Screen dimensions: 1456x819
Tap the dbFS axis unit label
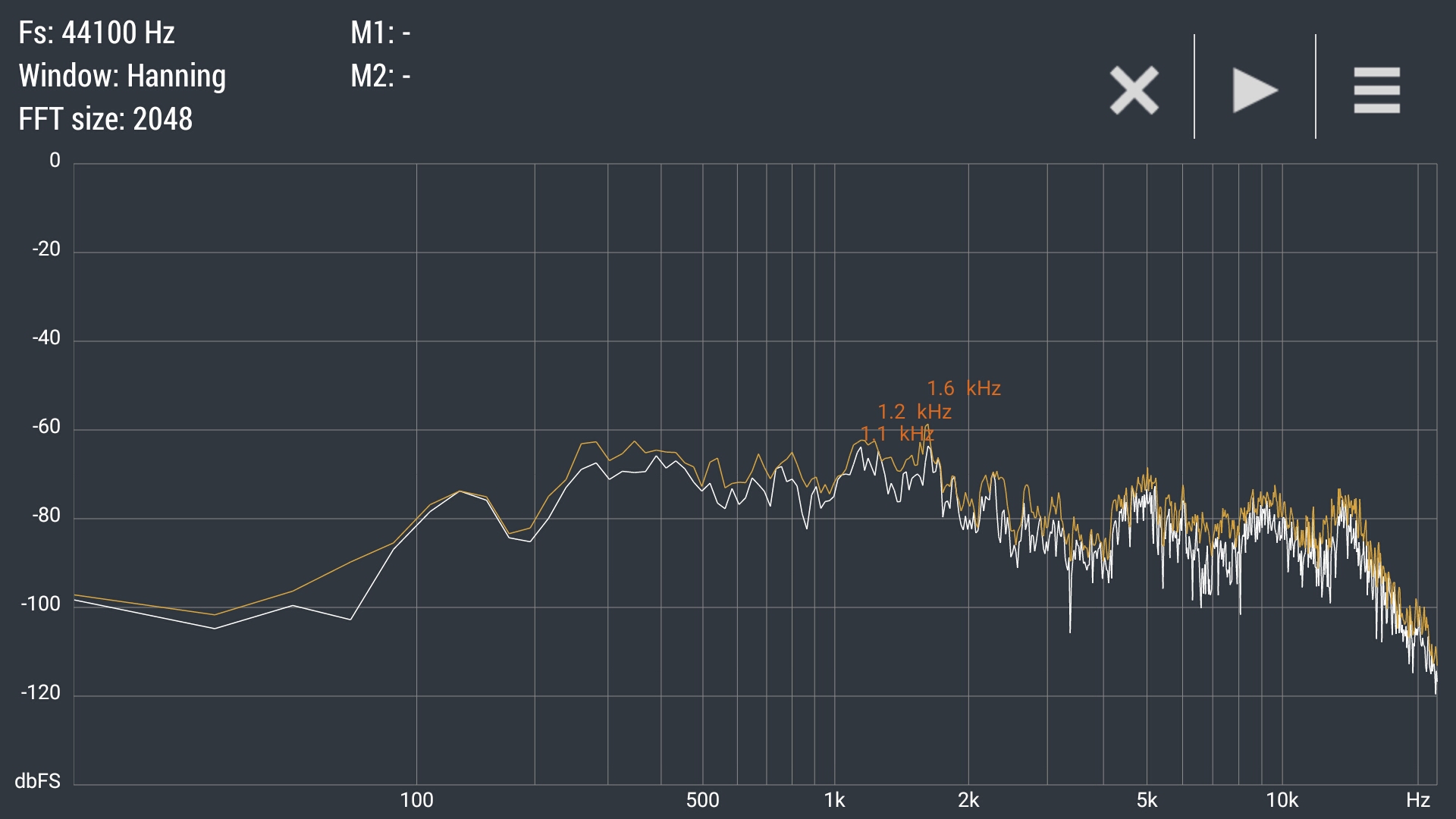tap(37, 781)
